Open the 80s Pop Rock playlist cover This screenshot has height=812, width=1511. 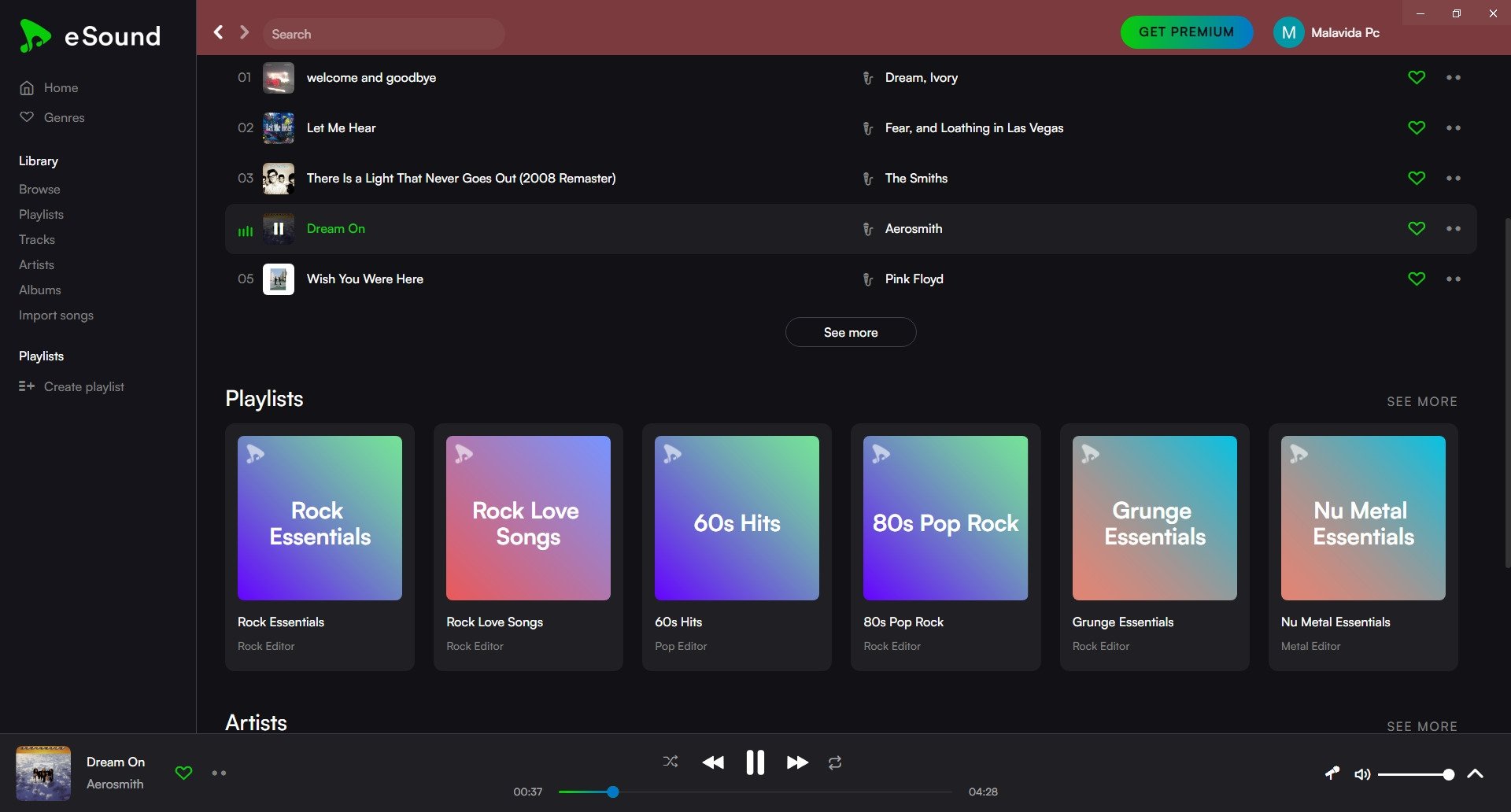[x=945, y=518]
